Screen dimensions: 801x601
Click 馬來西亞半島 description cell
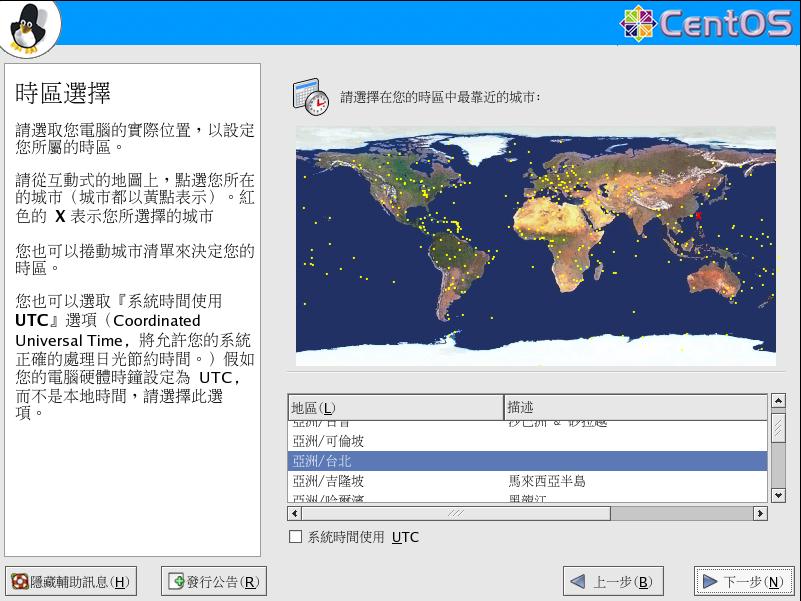[x=547, y=481]
